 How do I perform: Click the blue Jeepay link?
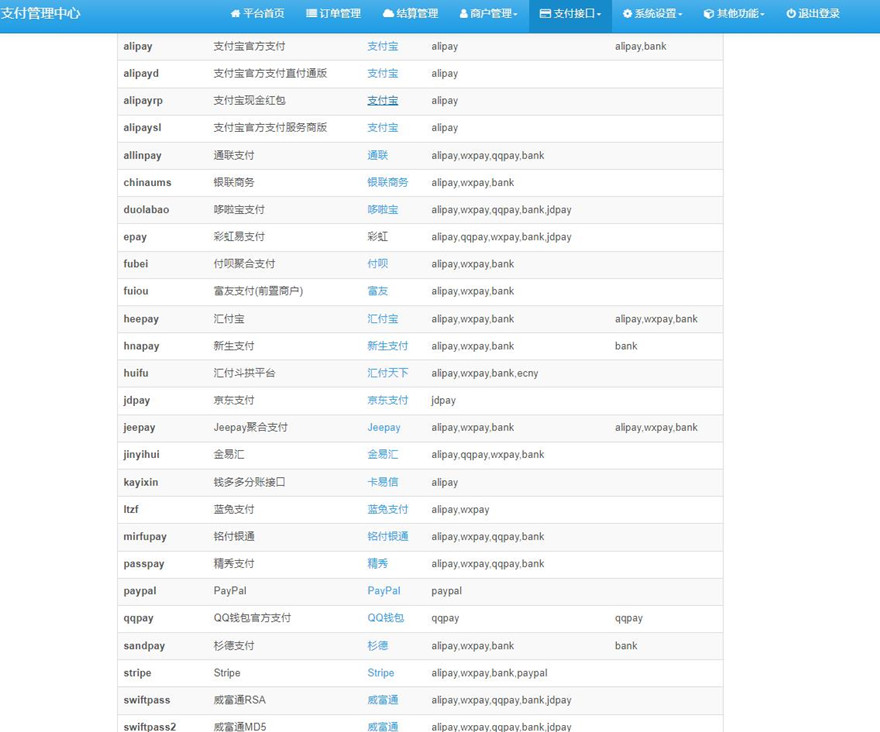click(384, 428)
